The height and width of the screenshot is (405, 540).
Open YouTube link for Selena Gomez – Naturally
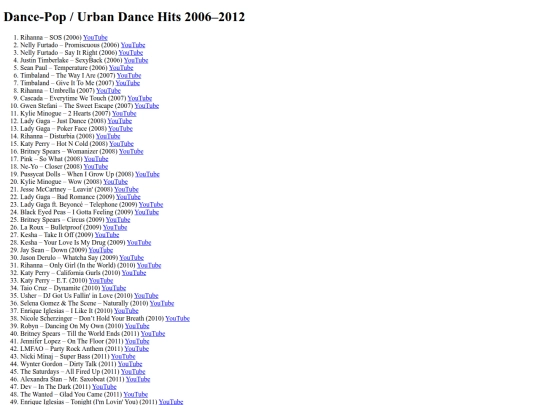tap(162, 303)
